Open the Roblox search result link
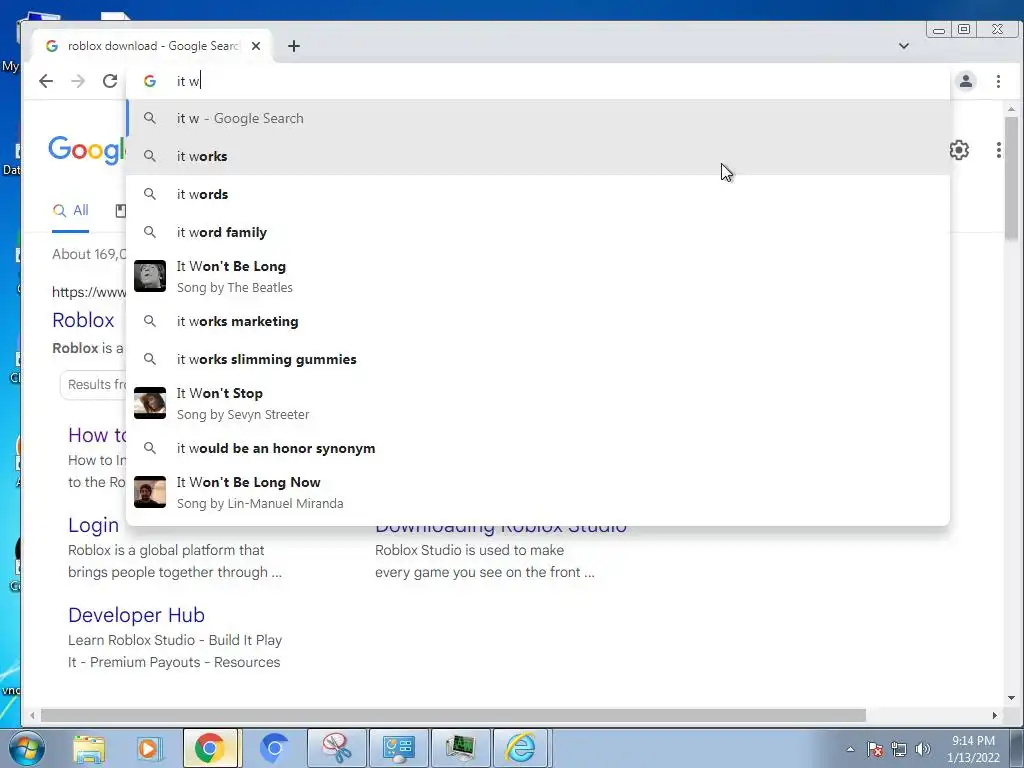The image size is (1024, 768). [x=83, y=320]
